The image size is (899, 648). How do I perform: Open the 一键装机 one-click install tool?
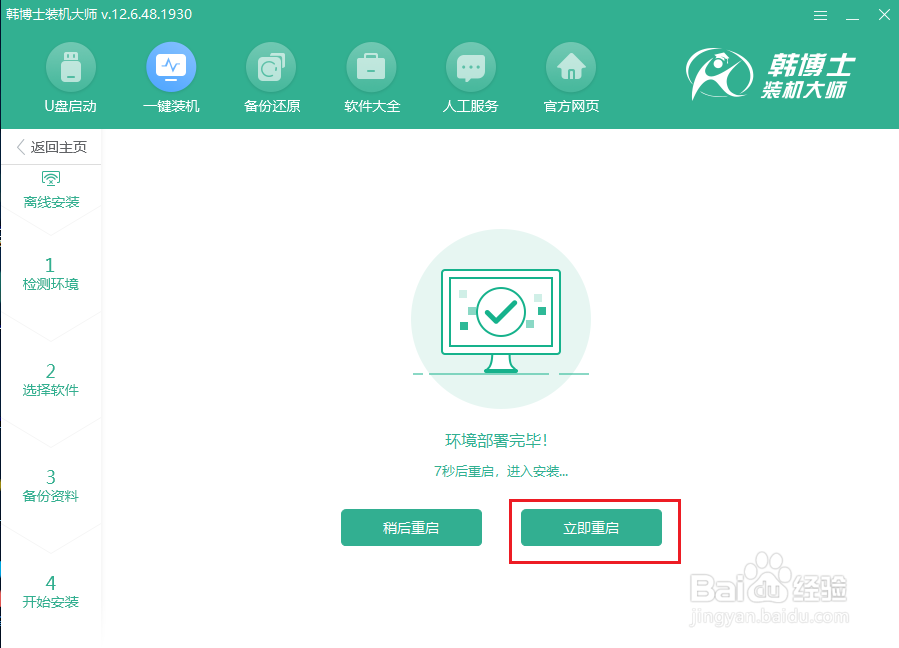[x=170, y=77]
